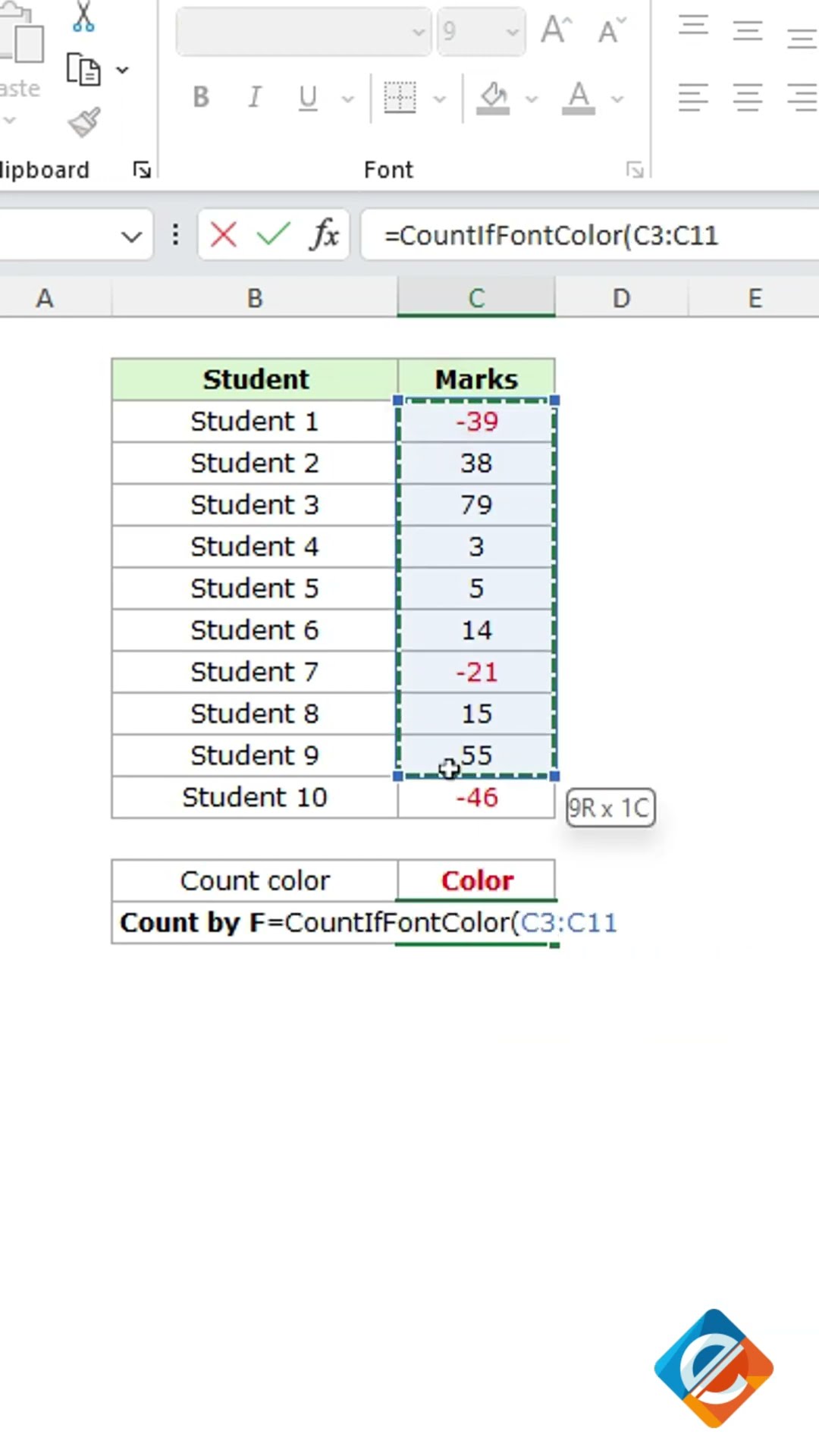This screenshot has width=819, height=1456.
Task: Click Middle Align icon
Action: pos(748,30)
